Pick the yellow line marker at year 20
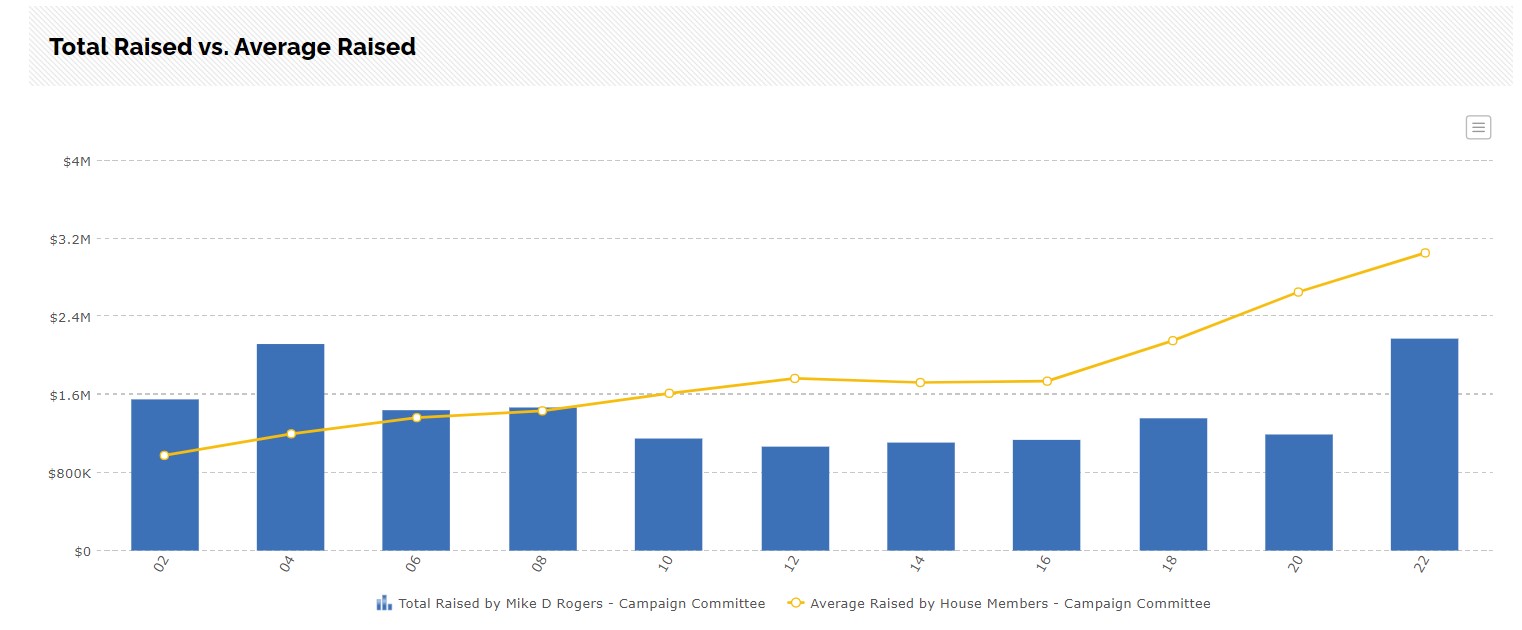The image size is (1522, 630). click(x=1299, y=292)
